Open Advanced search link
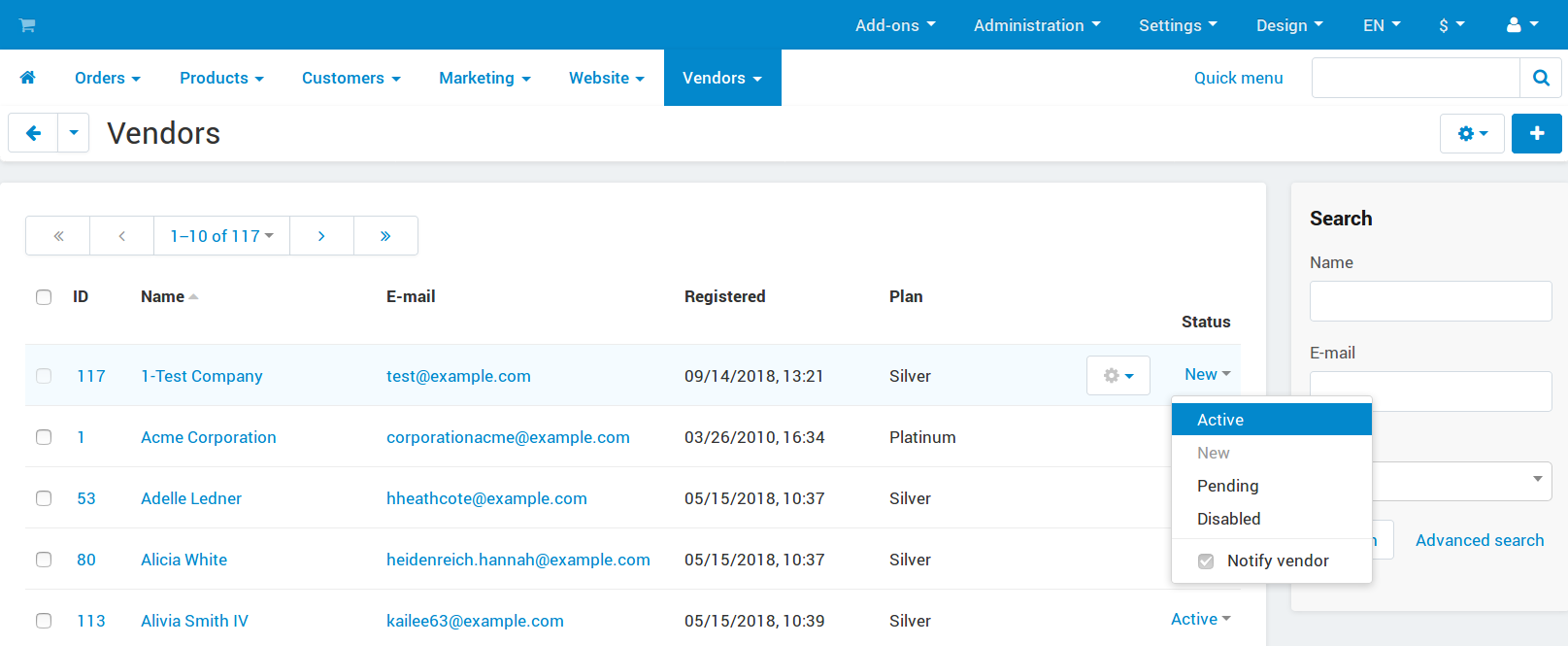1568x646 pixels. [1480, 540]
